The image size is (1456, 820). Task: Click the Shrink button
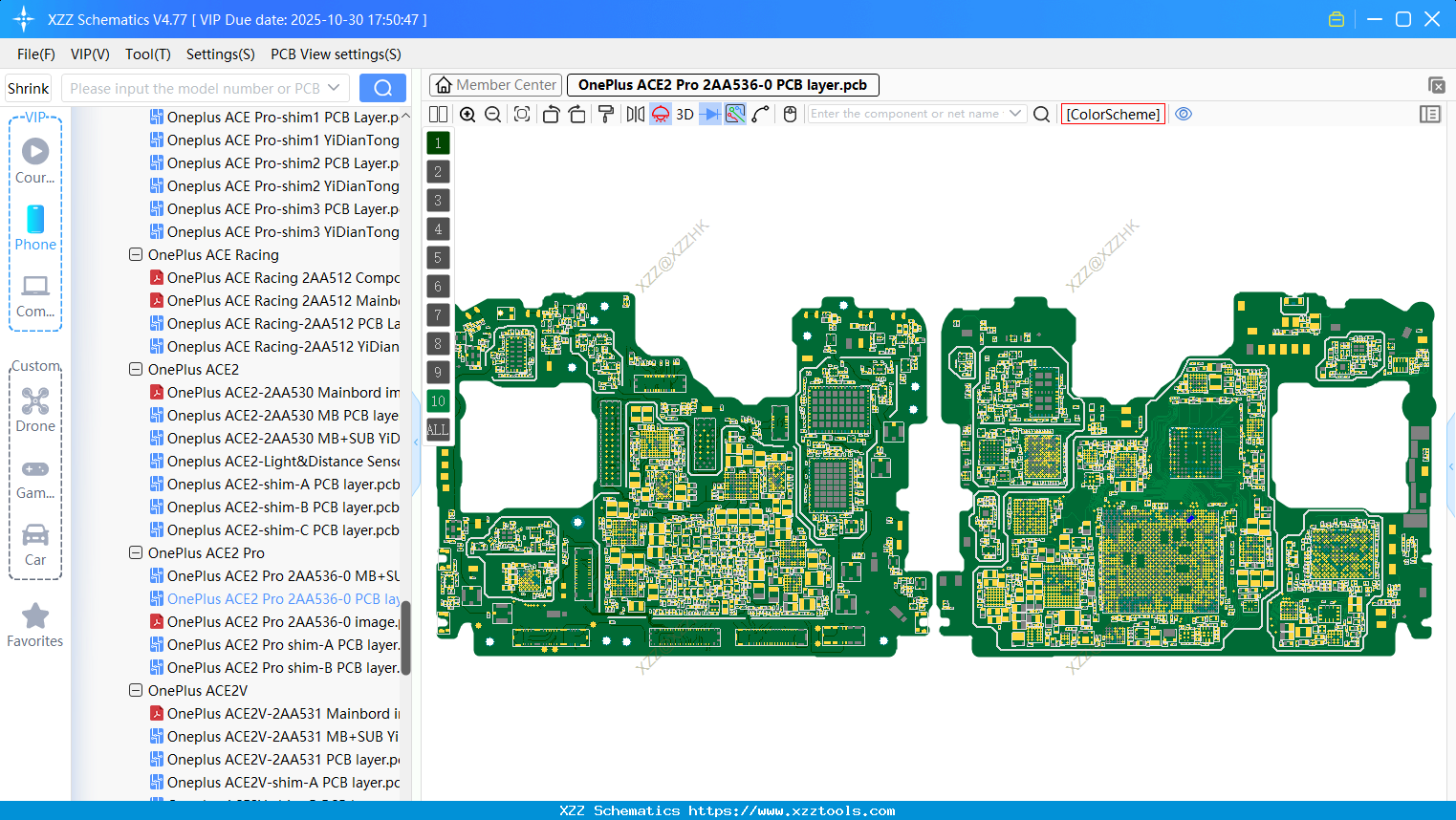[28, 88]
